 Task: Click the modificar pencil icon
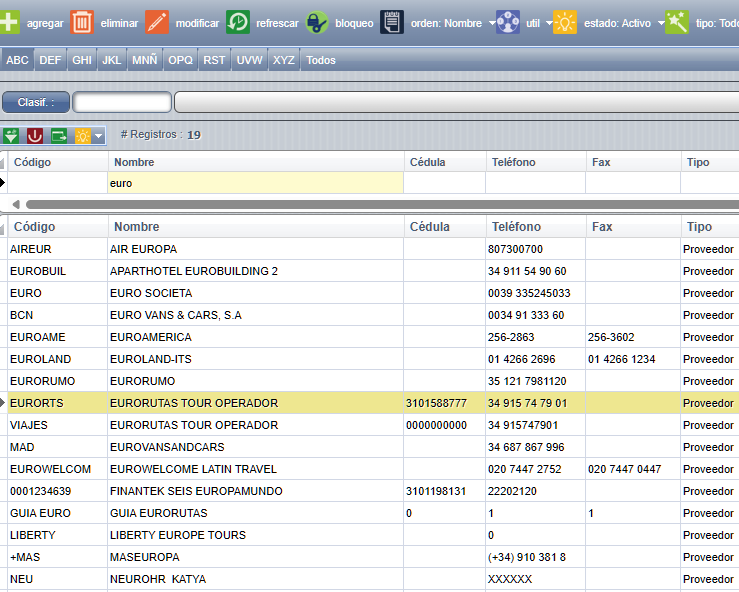(x=157, y=22)
